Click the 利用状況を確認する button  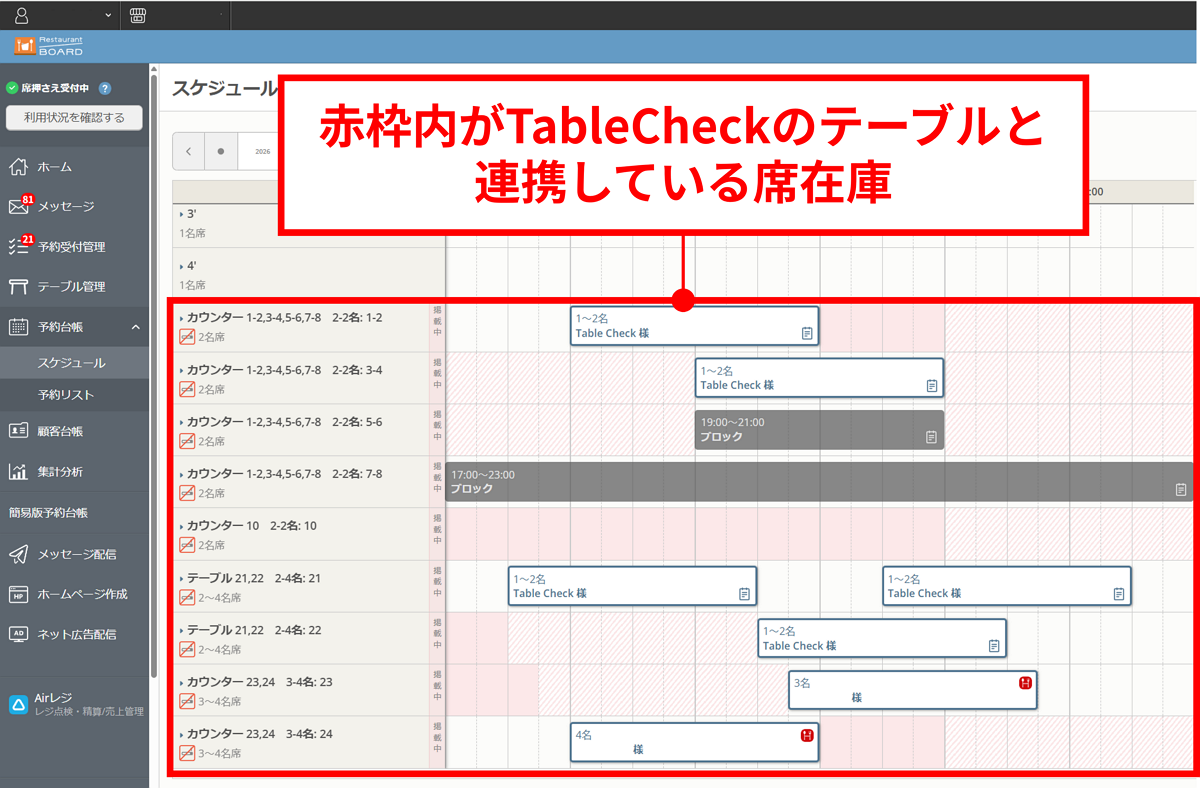[x=75, y=117]
